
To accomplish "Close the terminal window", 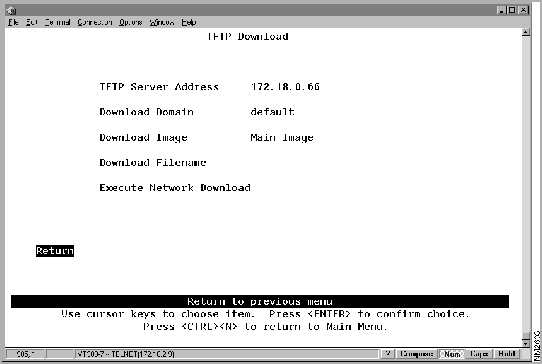I will click(524, 10).
